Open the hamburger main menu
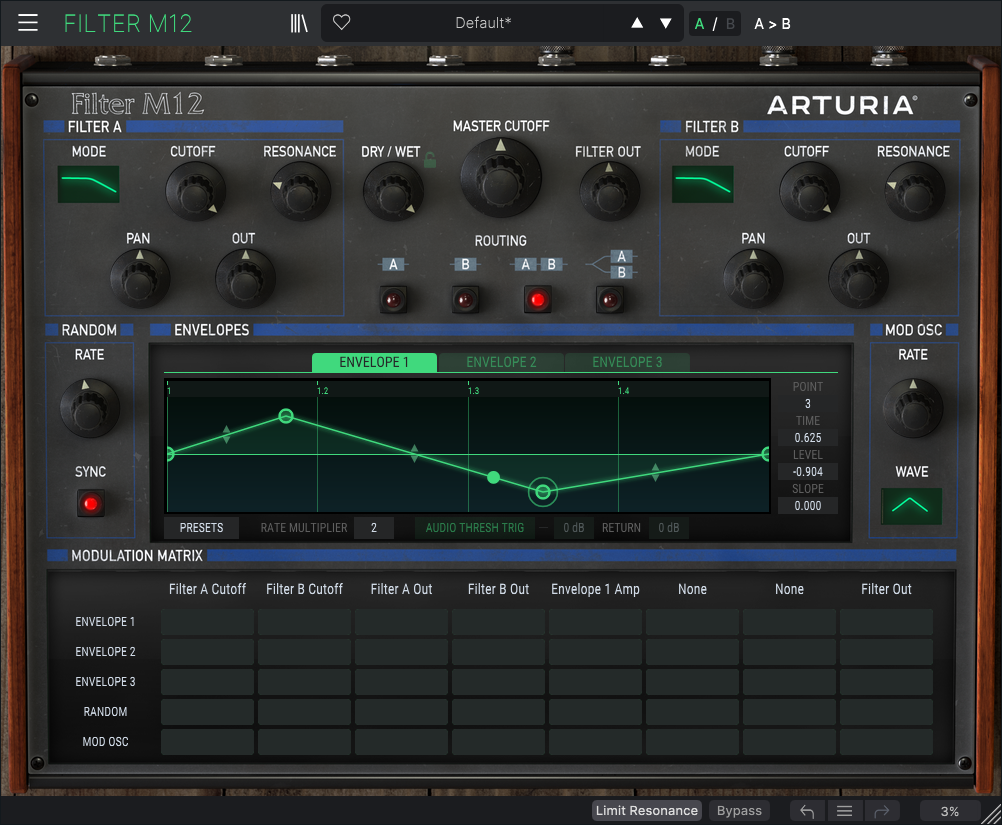This screenshot has height=825, width=1002. click(x=28, y=23)
